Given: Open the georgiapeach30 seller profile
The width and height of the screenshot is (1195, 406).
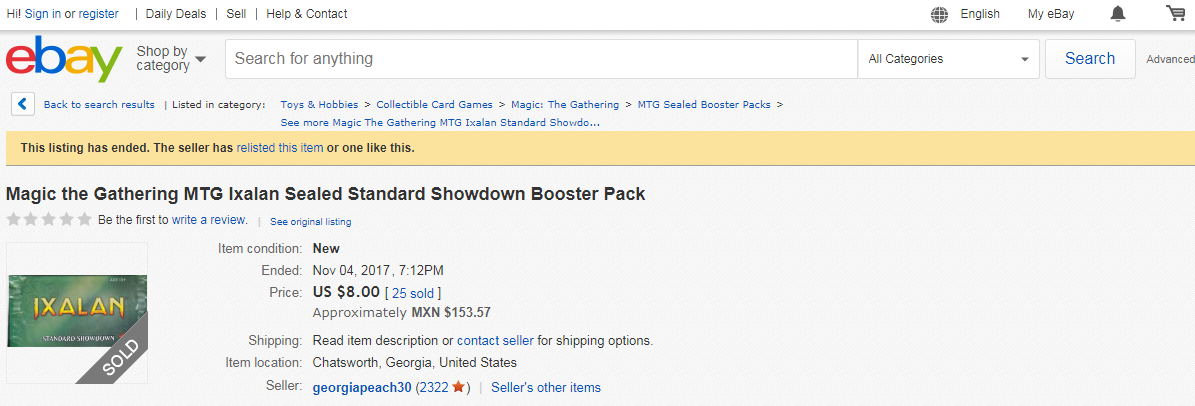Looking at the screenshot, I should 362,388.
